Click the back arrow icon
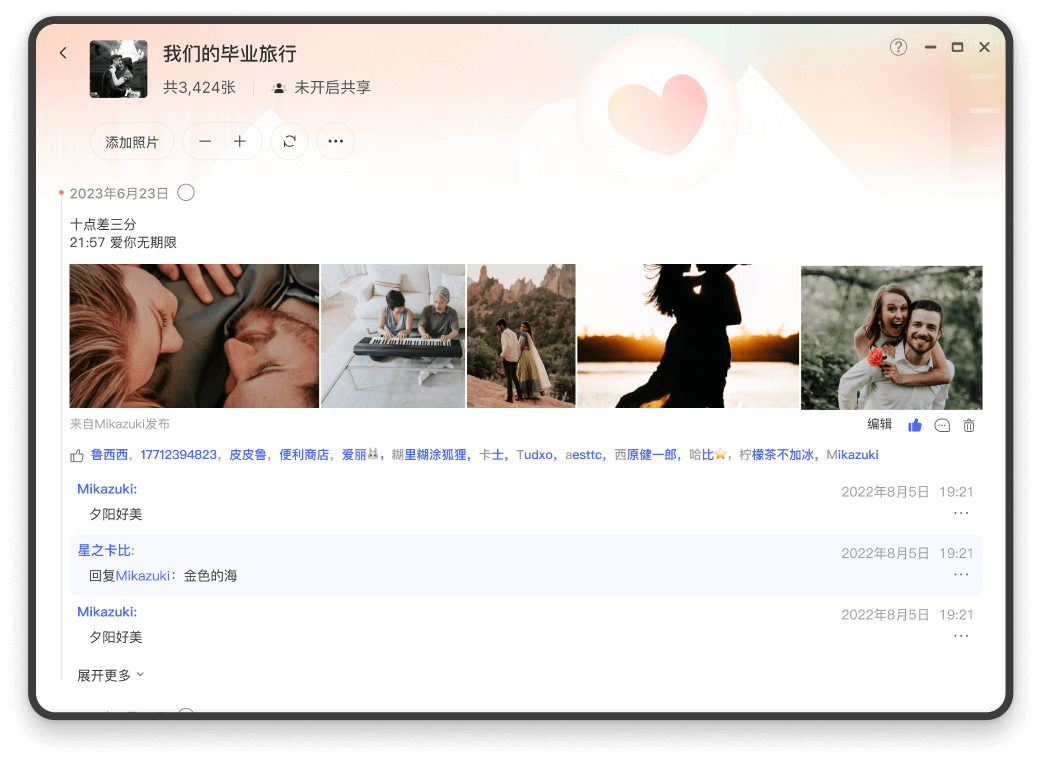The width and height of the screenshot is (1040, 759). 63,53
